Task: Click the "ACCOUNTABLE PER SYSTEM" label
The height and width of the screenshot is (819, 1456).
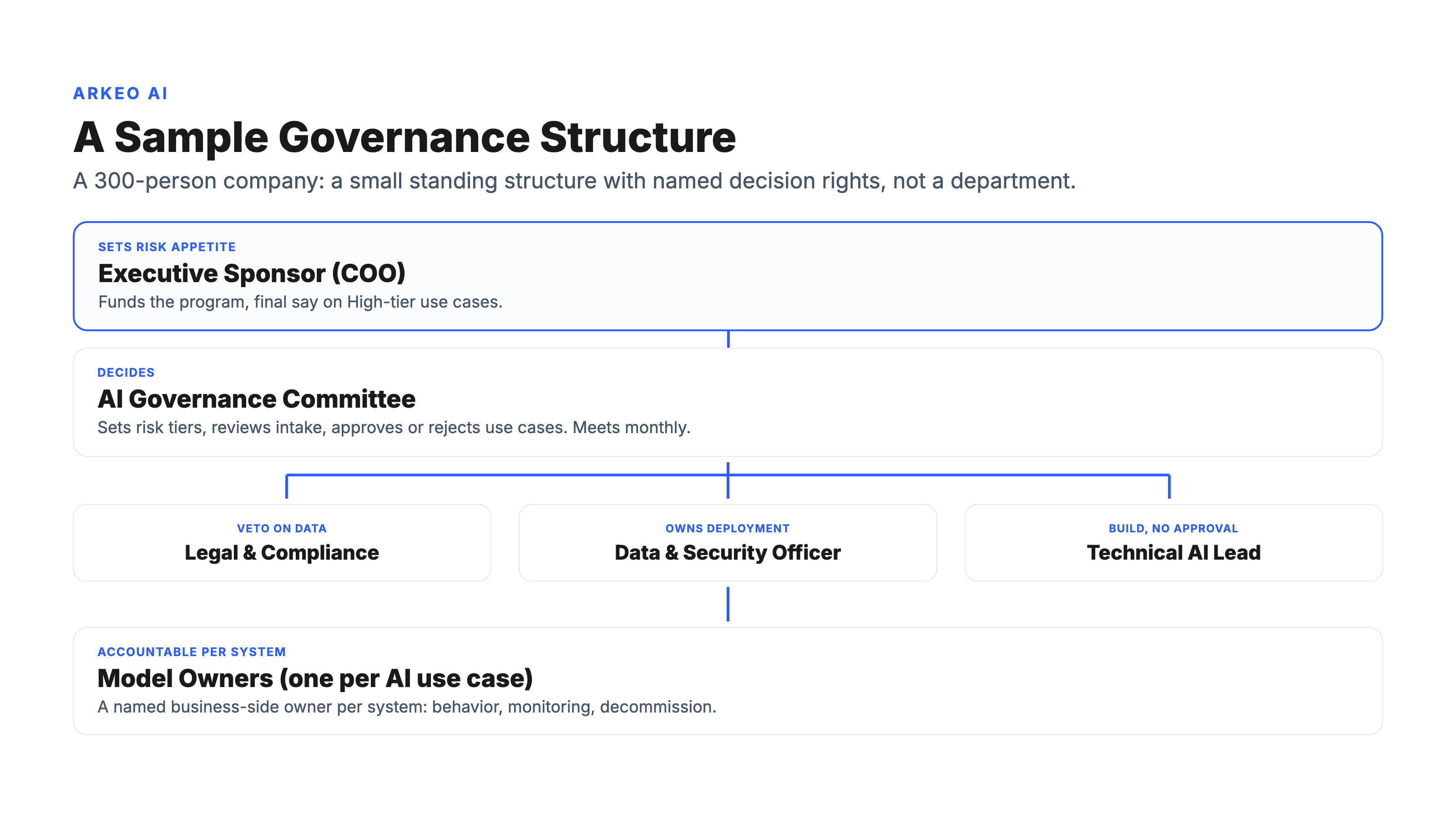Action: (x=192, y=652)
